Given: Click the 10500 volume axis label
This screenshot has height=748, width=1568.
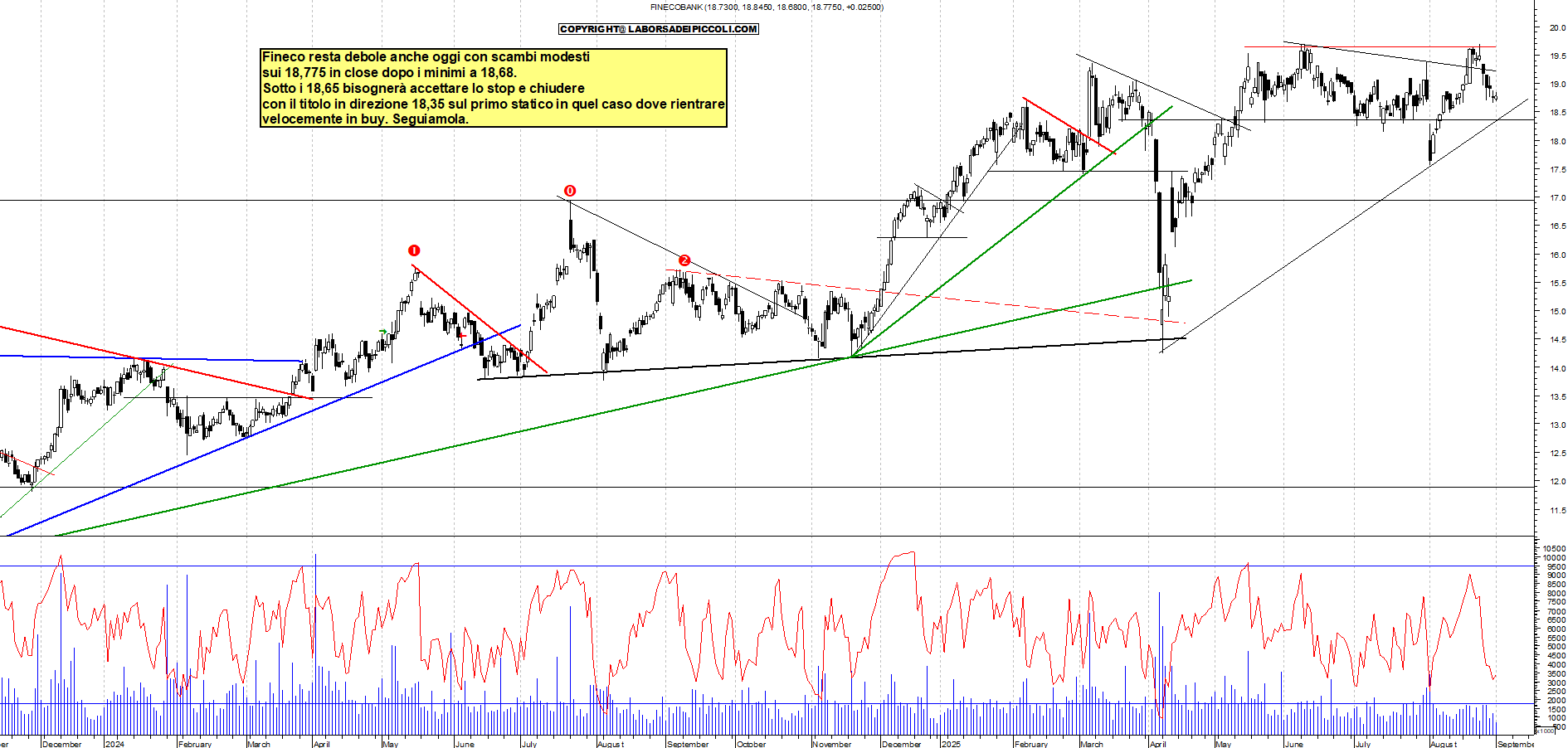Looking at the screenshot, I should click(x=1555, y=549).
